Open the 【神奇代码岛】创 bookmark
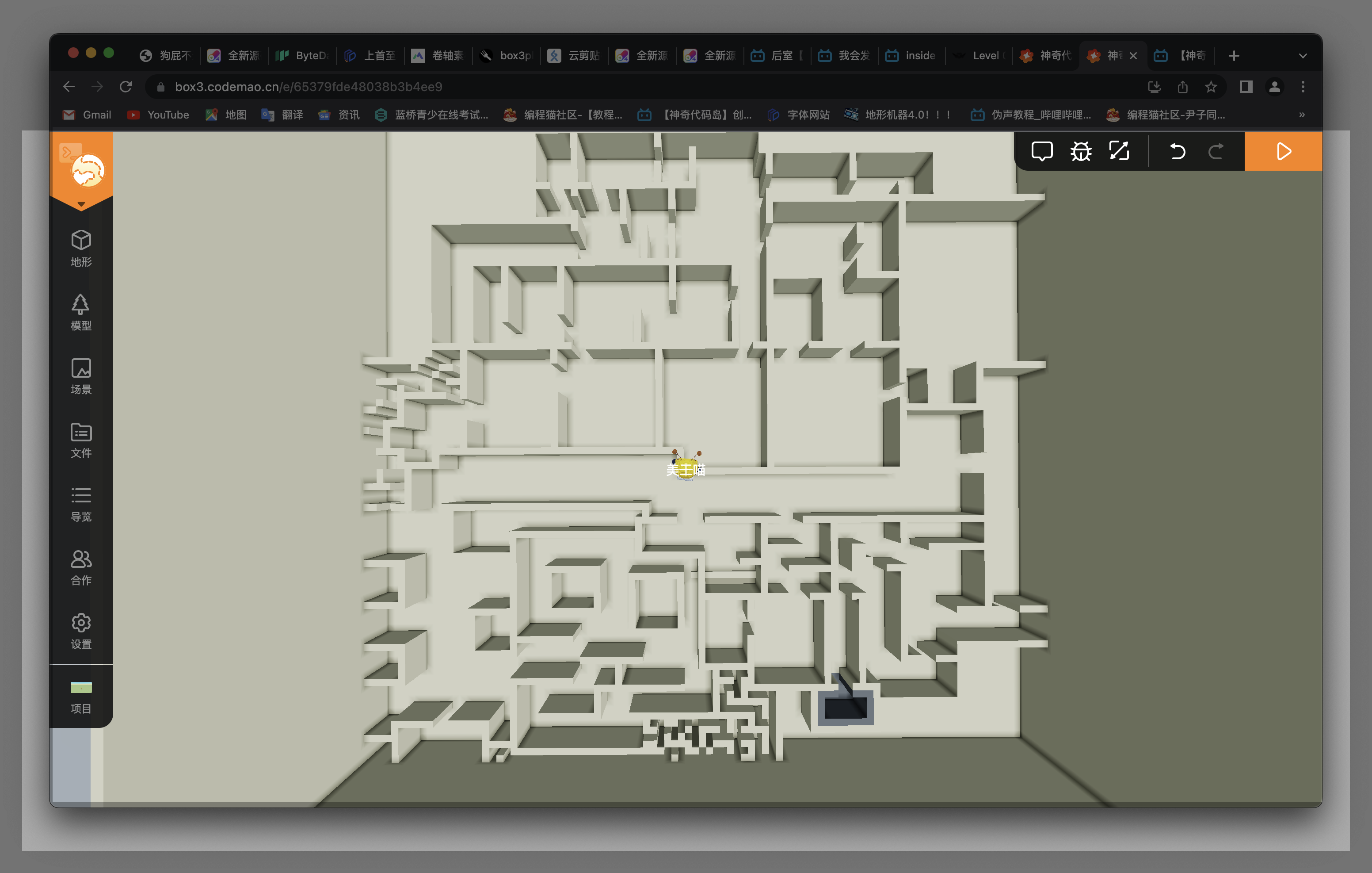 (694, 115)
